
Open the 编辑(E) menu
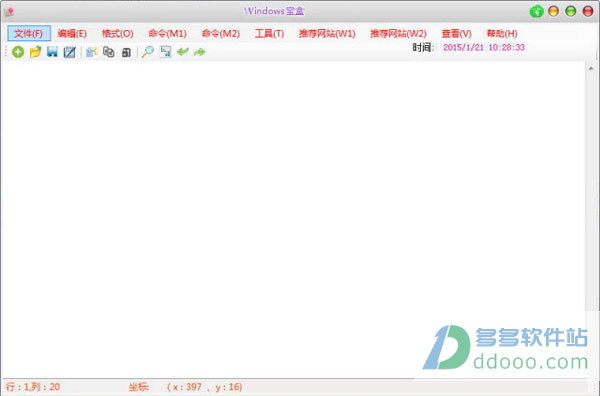72,34
